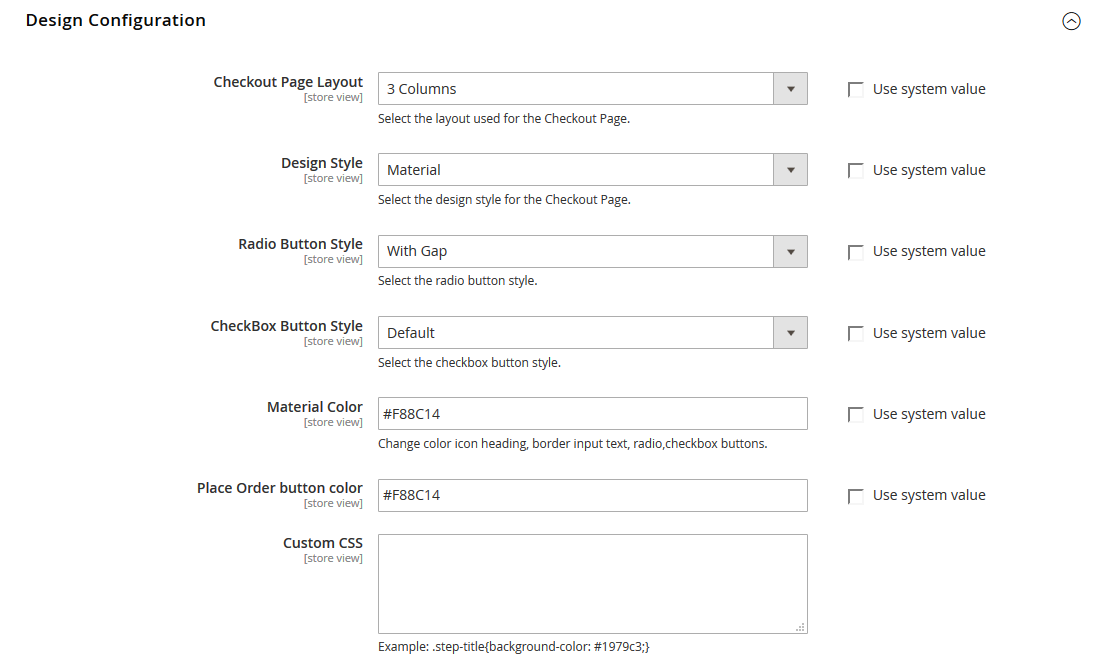Enable system value for Checkout Page Layout
Image resolution: width=1103 pixels, height=667 pixels.
[856, 90]
